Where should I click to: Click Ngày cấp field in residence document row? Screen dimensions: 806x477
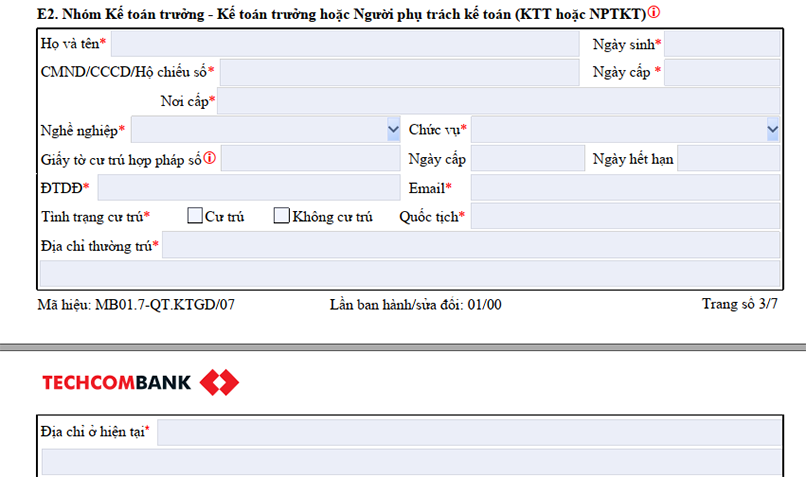coord(528,158)
